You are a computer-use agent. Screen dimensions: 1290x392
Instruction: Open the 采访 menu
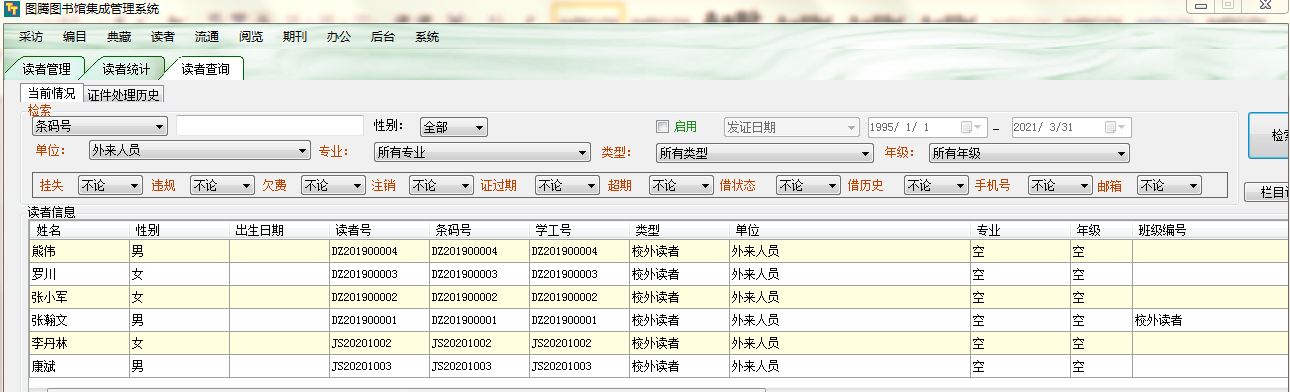pyautogui.click(x=31, y=37)
